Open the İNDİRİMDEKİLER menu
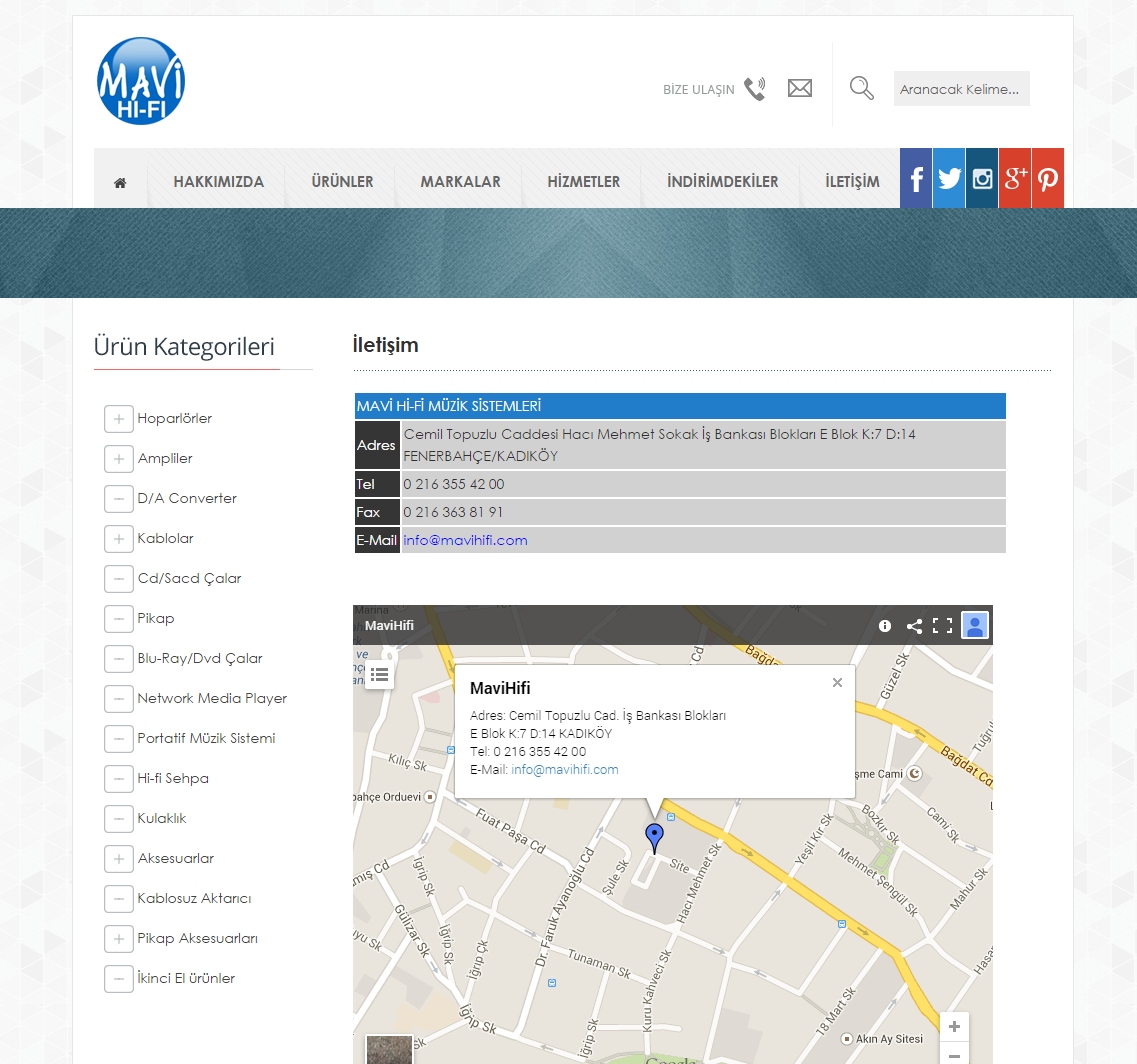Viewport: 1137px width, 1064px height. point(722,182)
